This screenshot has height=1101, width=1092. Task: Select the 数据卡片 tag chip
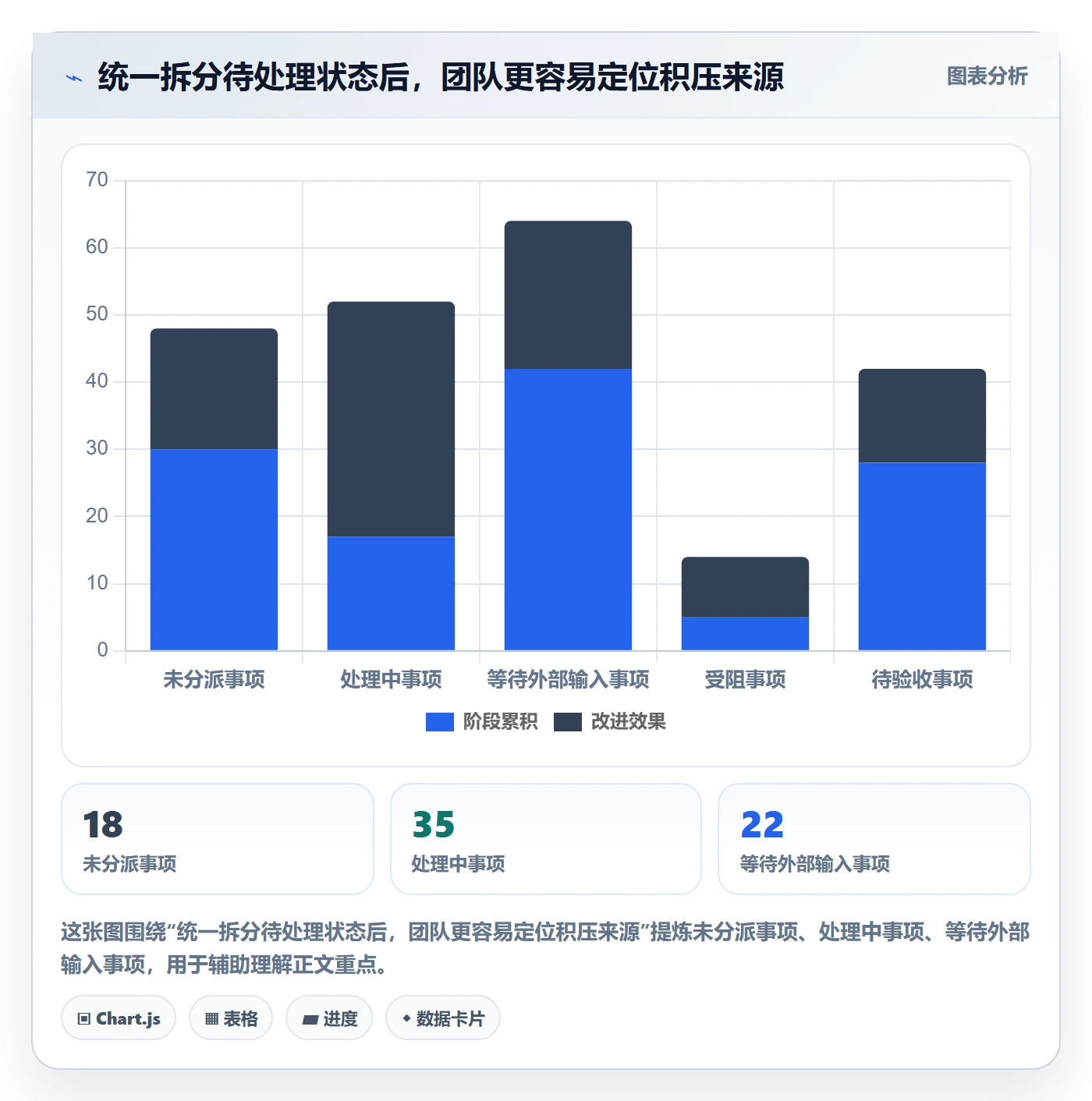(443, 1018)
